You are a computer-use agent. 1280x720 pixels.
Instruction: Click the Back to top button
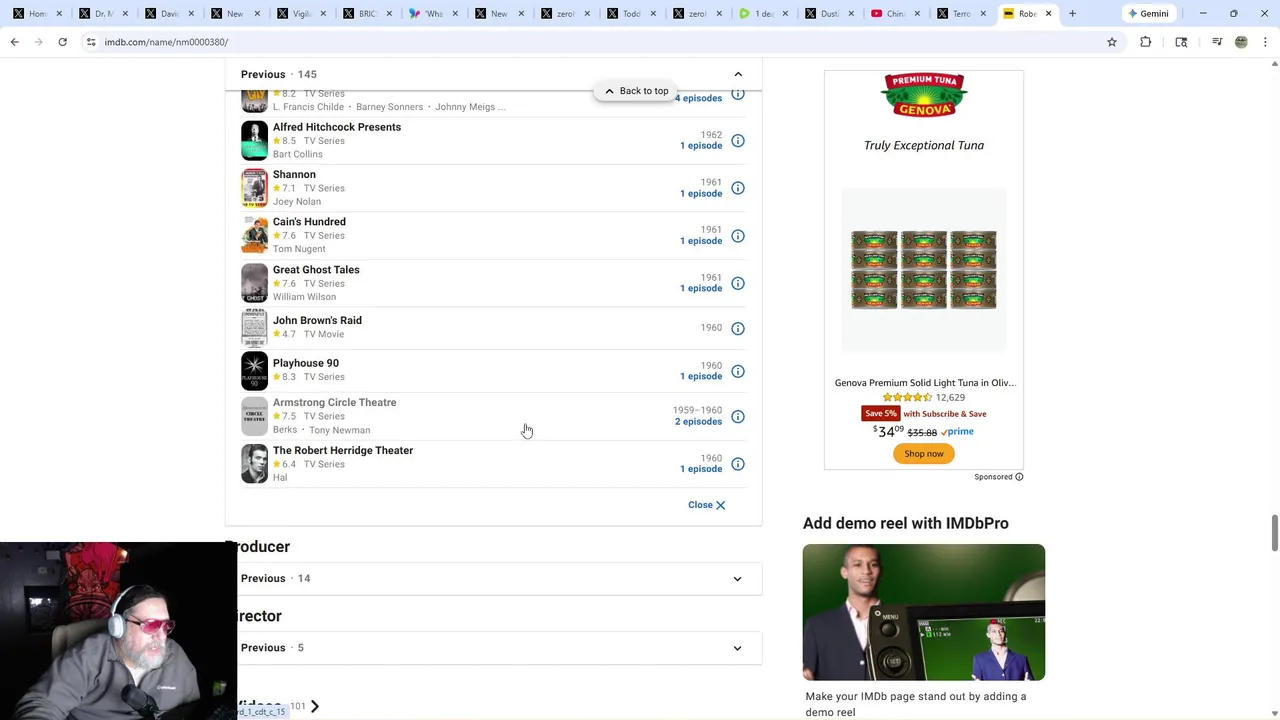pos(636,91)
